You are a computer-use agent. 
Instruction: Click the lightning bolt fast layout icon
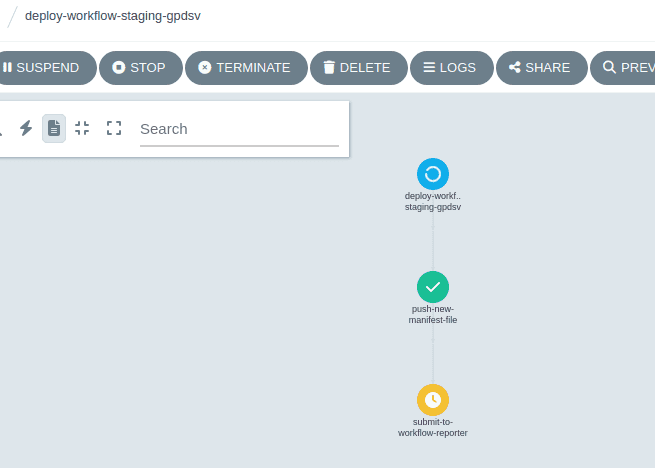[x=26, y=128]
